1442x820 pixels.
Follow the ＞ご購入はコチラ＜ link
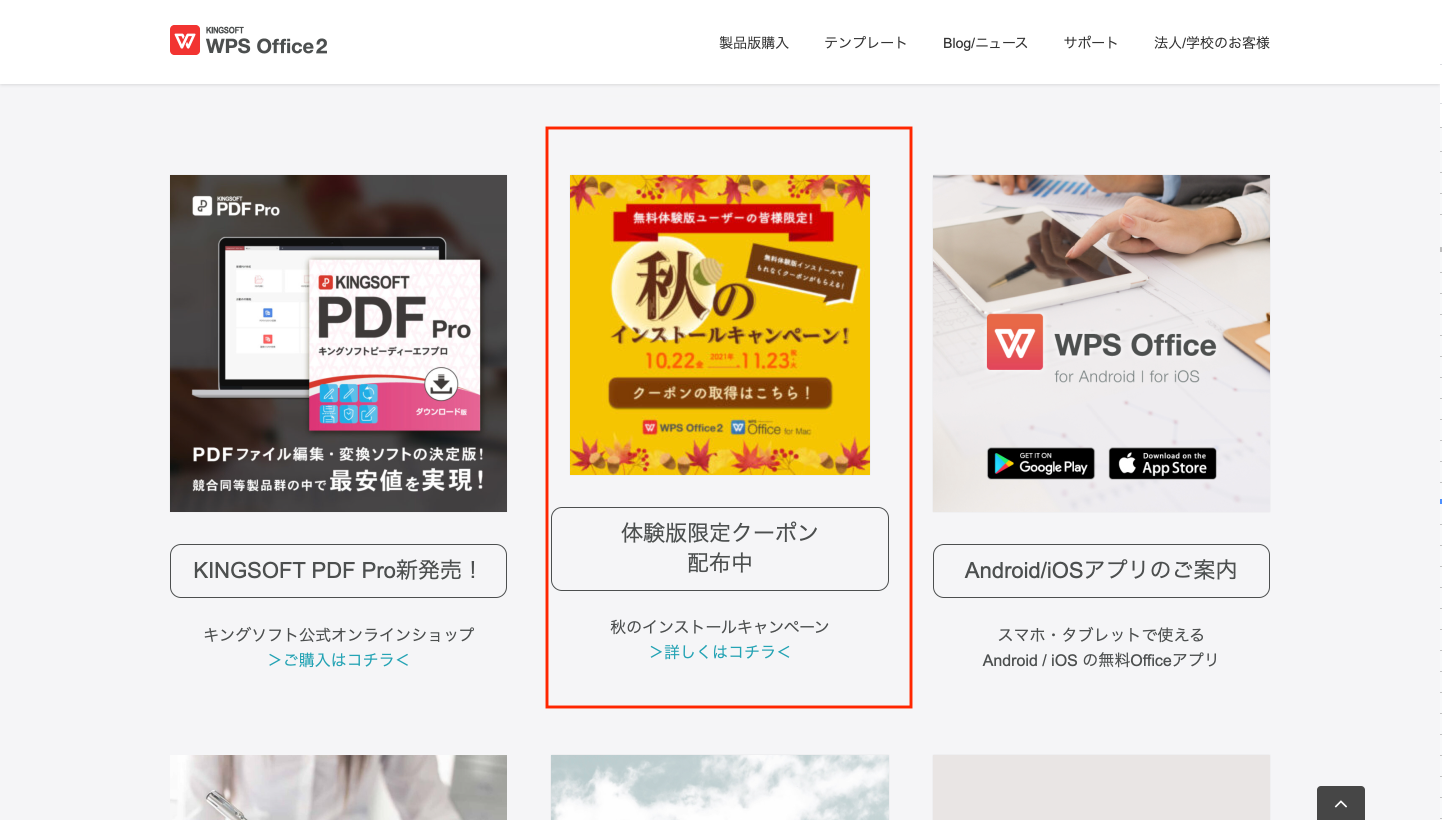(338, 660)
